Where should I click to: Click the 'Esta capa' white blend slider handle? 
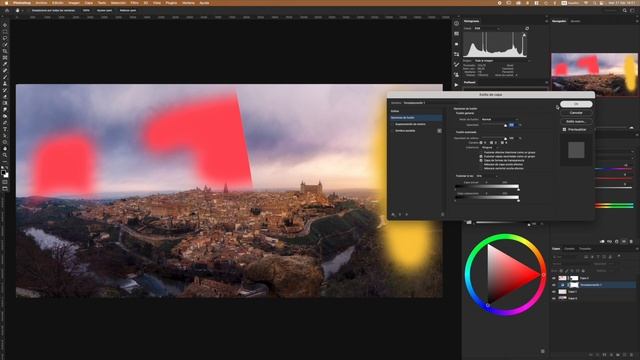[518, 189]
